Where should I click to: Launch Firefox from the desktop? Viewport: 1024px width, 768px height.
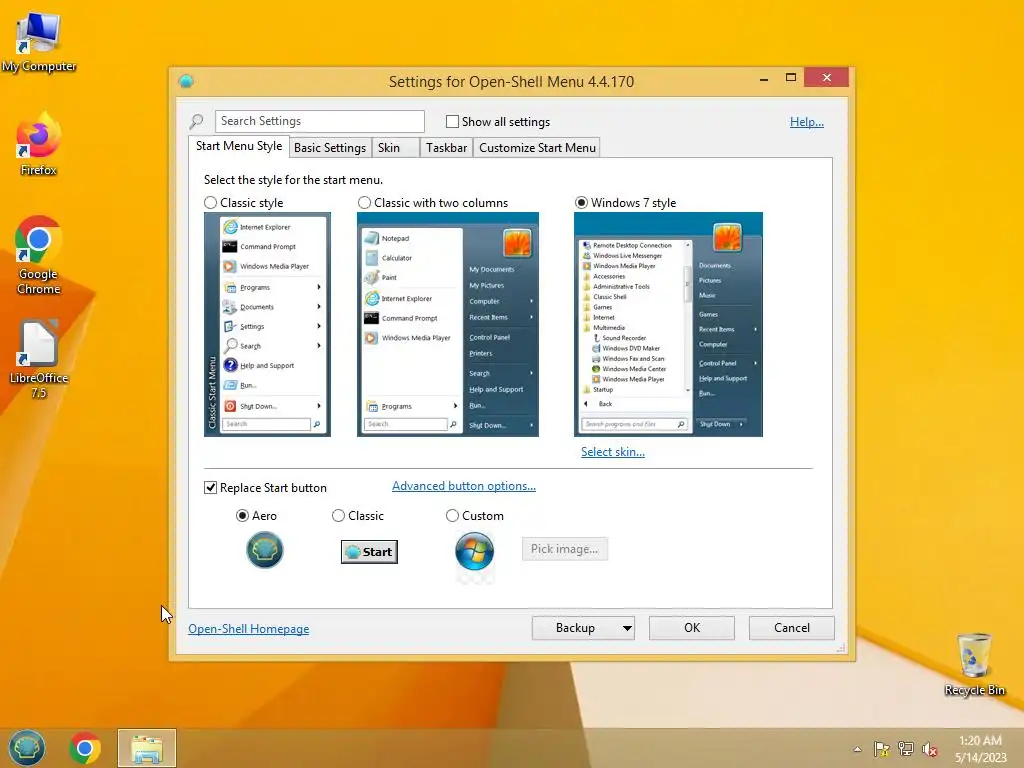coord(39,145)
